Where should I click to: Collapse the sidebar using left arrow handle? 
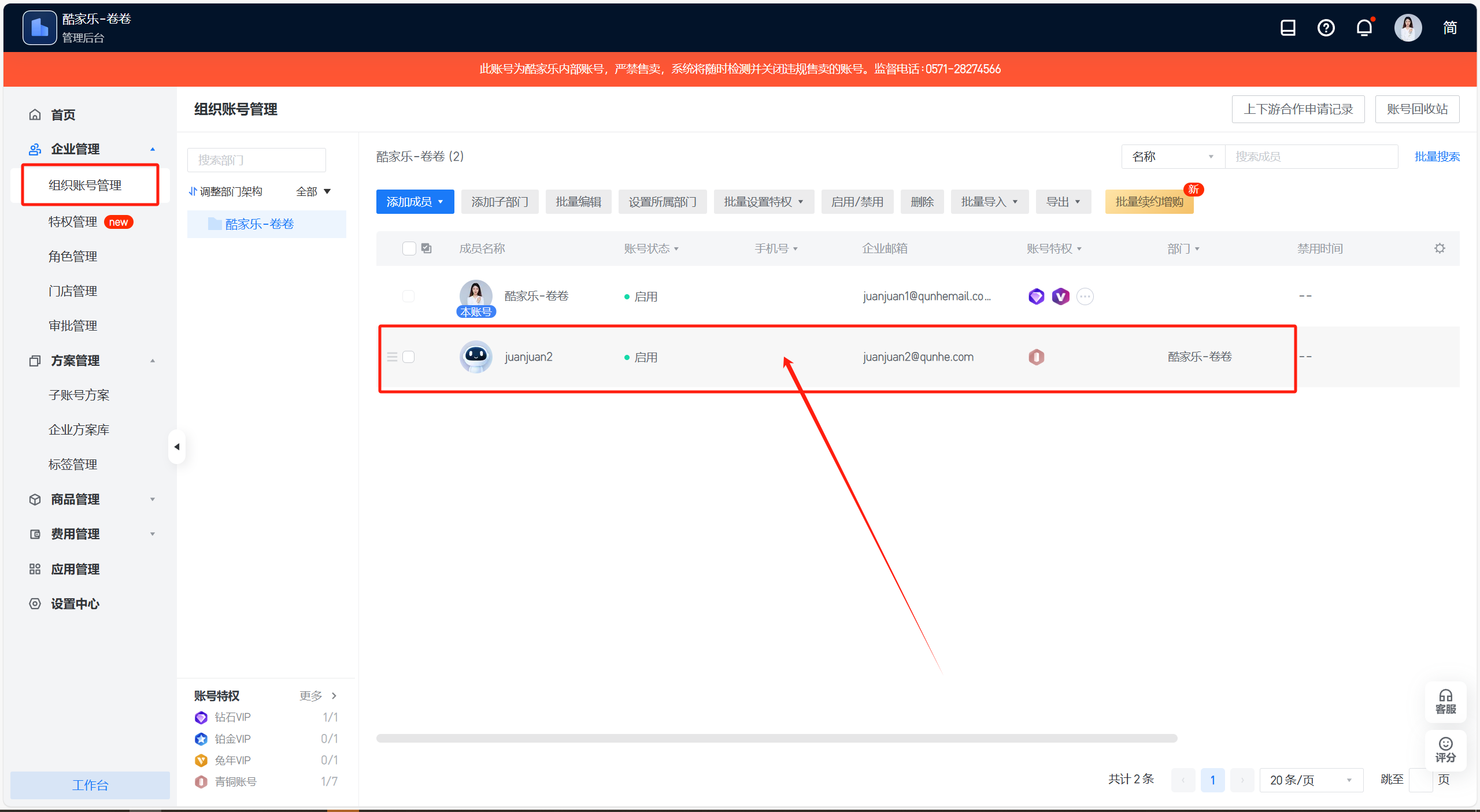pyautogui.click(x=177, y=447)
